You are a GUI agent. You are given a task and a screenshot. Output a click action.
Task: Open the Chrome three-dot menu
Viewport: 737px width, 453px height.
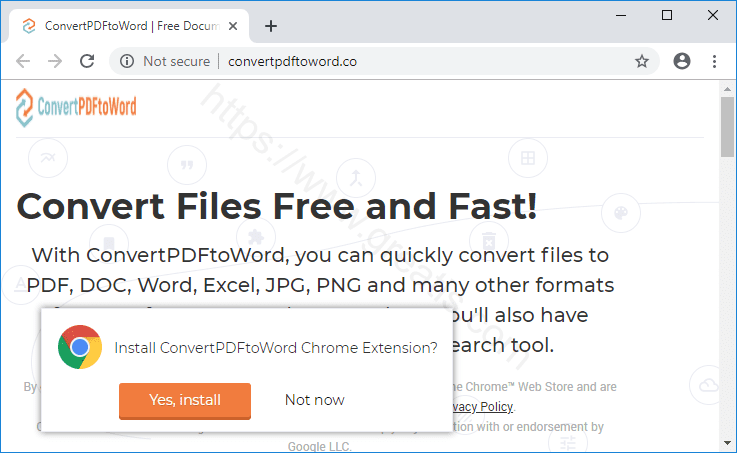point(714,61)
